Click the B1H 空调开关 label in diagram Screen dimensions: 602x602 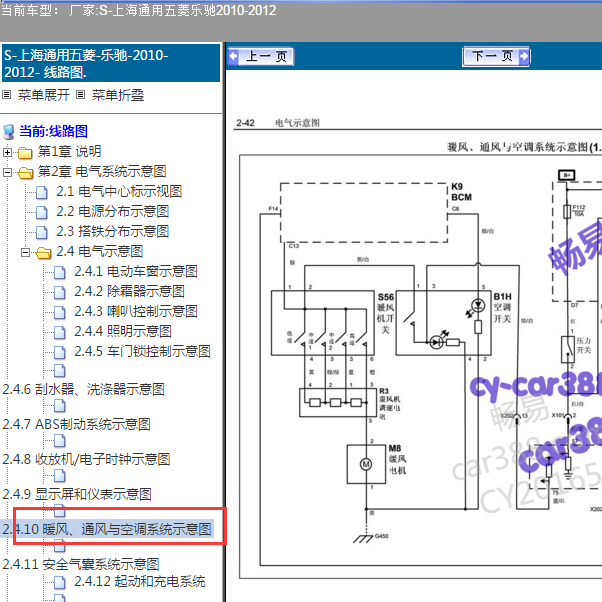(x=502, y=308)
